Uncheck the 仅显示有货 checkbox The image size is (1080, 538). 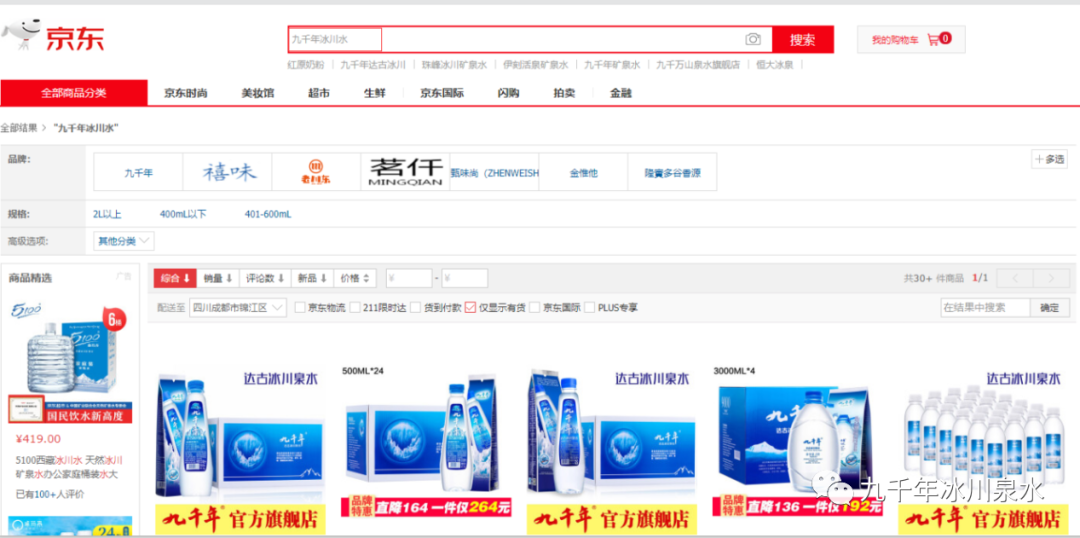tap(470, 307)
